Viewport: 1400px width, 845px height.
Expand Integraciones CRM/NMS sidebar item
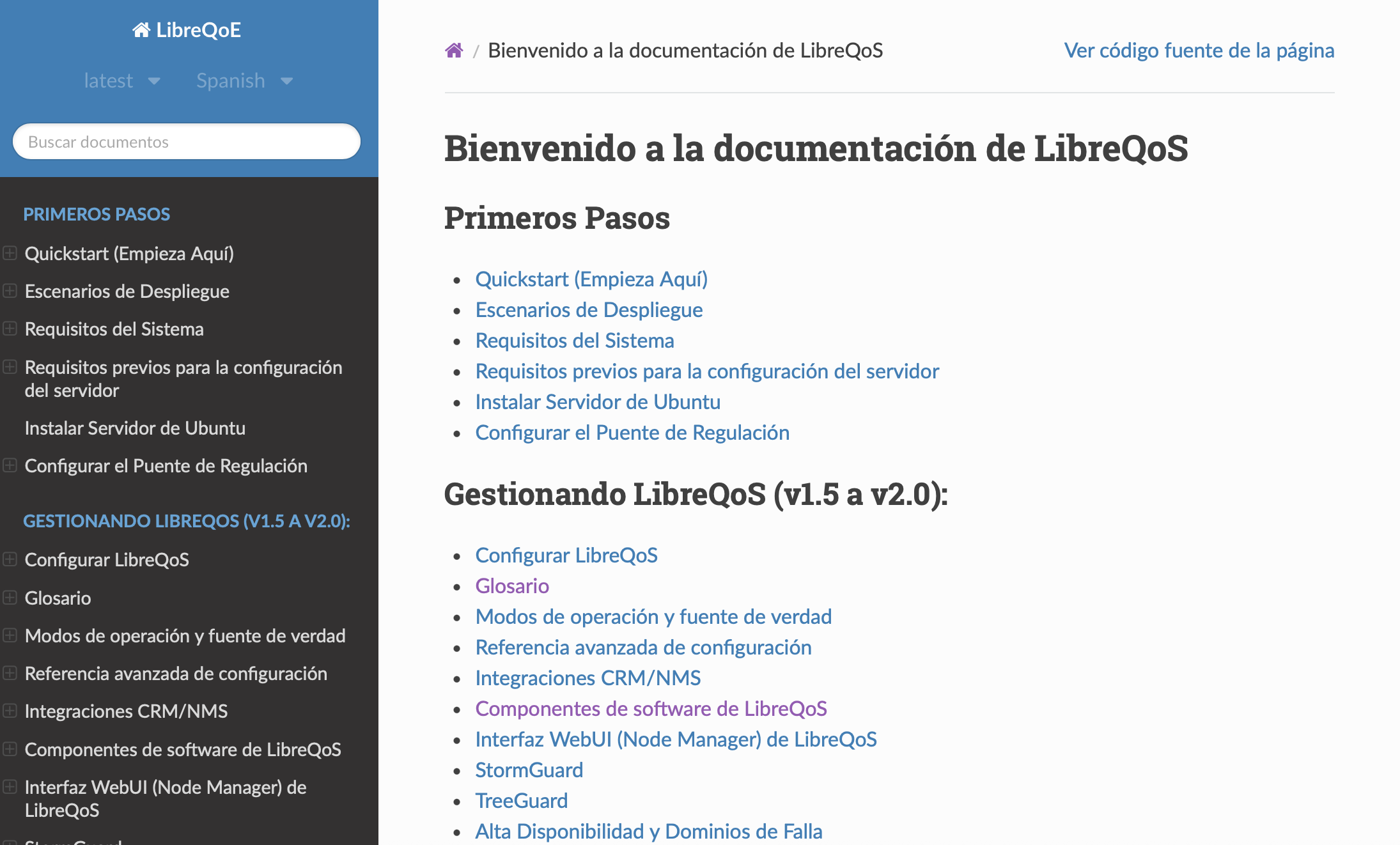point(10,711)
